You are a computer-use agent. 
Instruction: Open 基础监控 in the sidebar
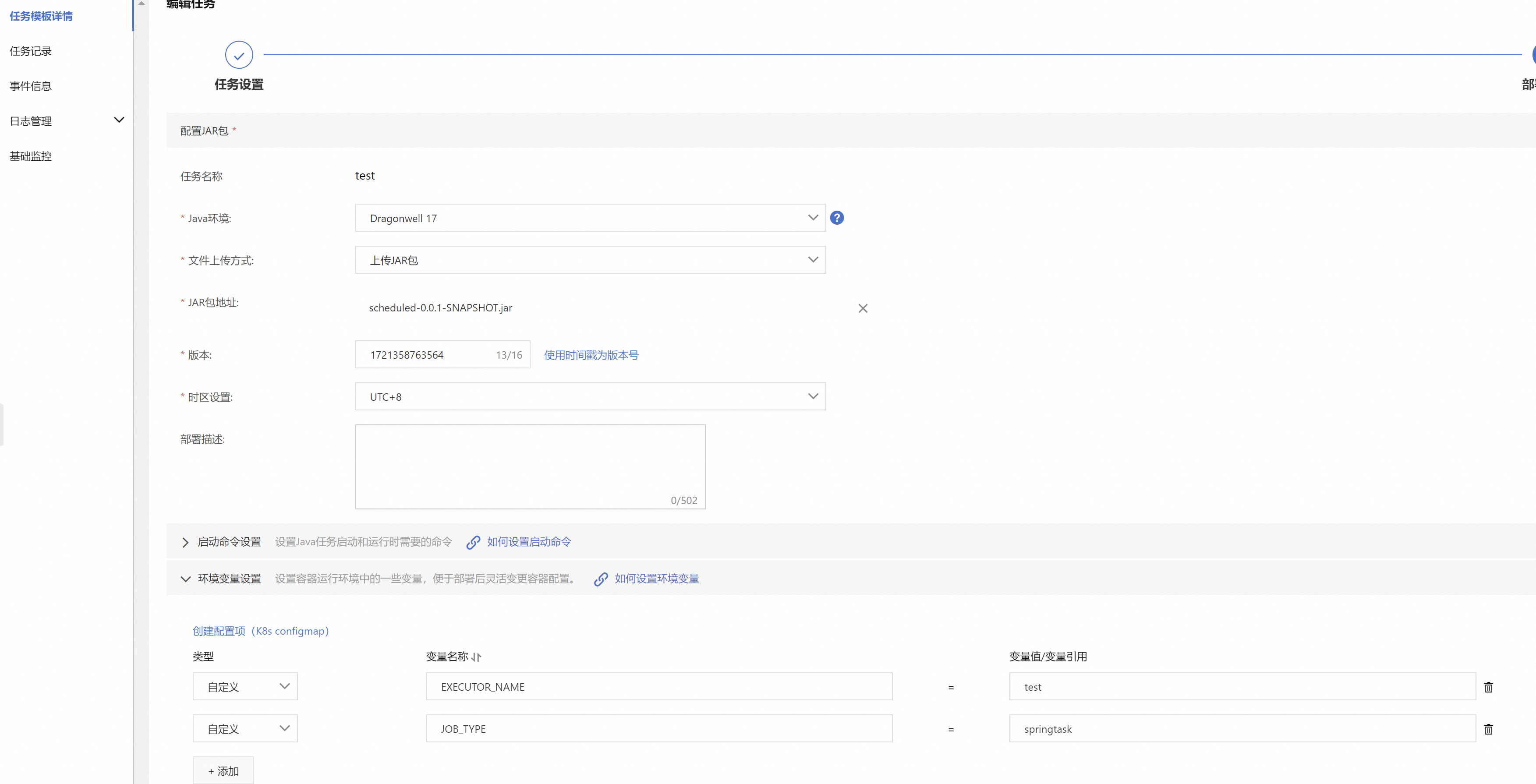(30, 156)
